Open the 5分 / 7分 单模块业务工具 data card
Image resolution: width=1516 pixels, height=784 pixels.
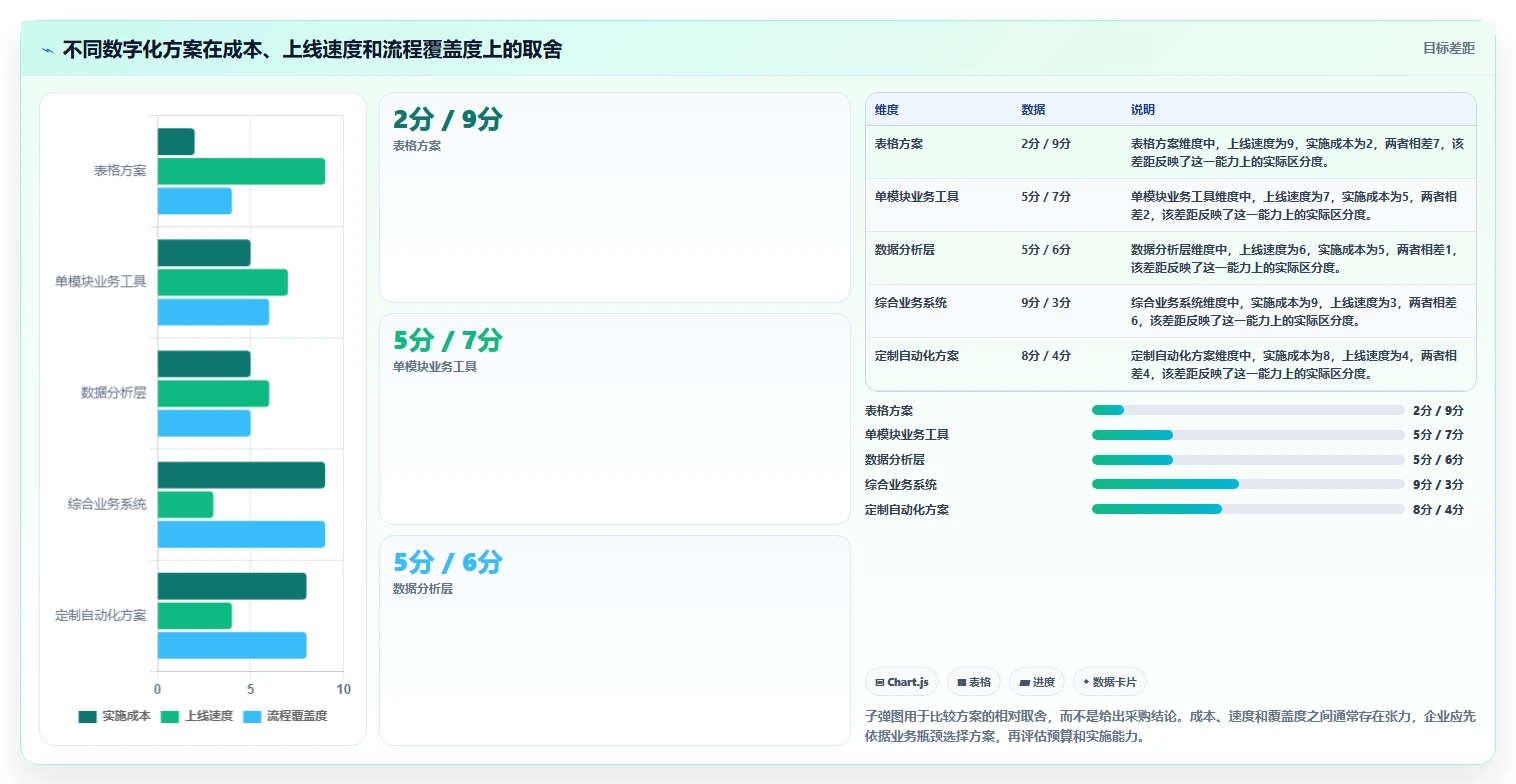pyautogui.click(x=614, y=419)
